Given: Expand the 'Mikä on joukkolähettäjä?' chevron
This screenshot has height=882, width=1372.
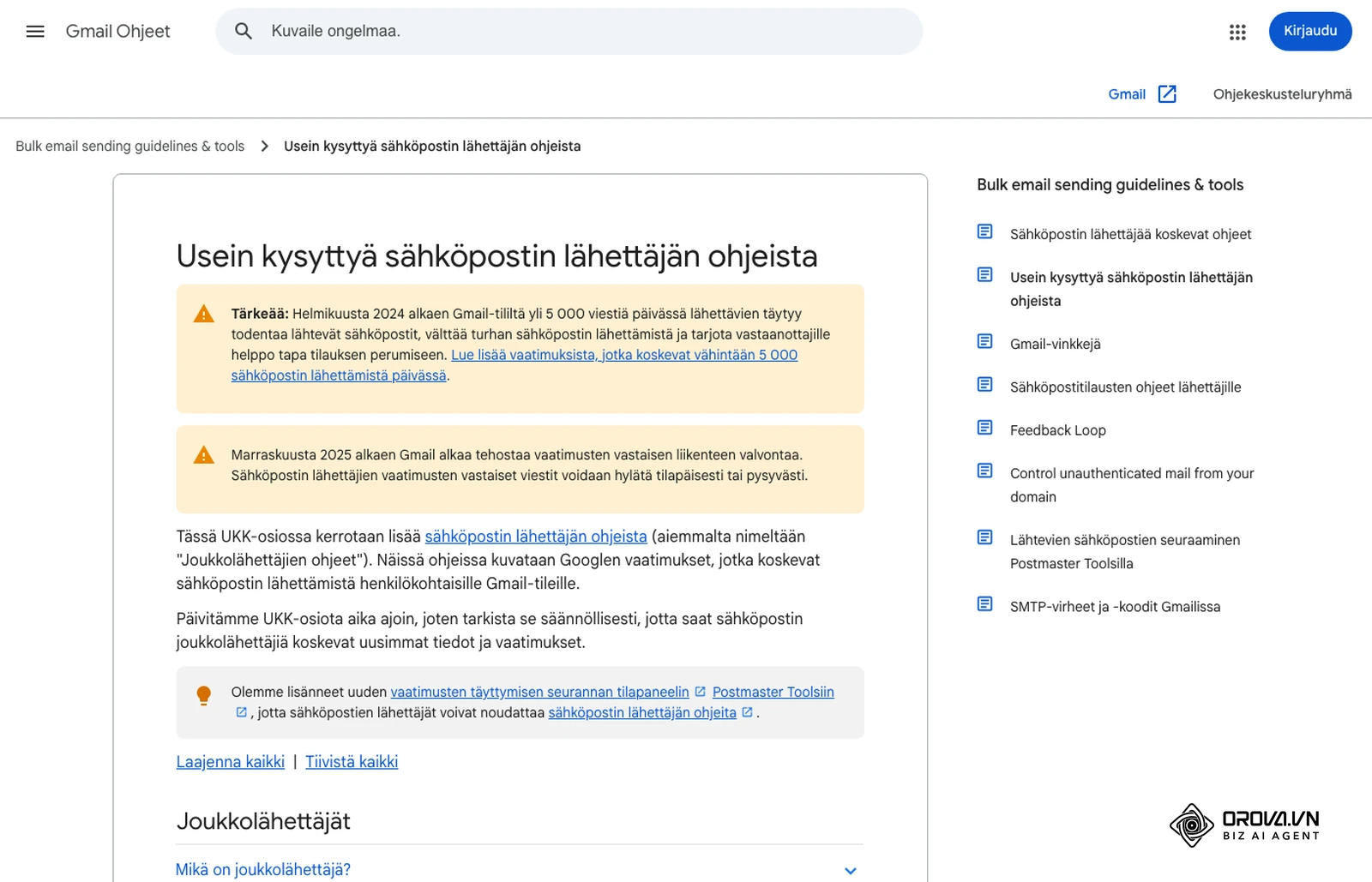Looking at the screenshot, I should coord(851,871).
